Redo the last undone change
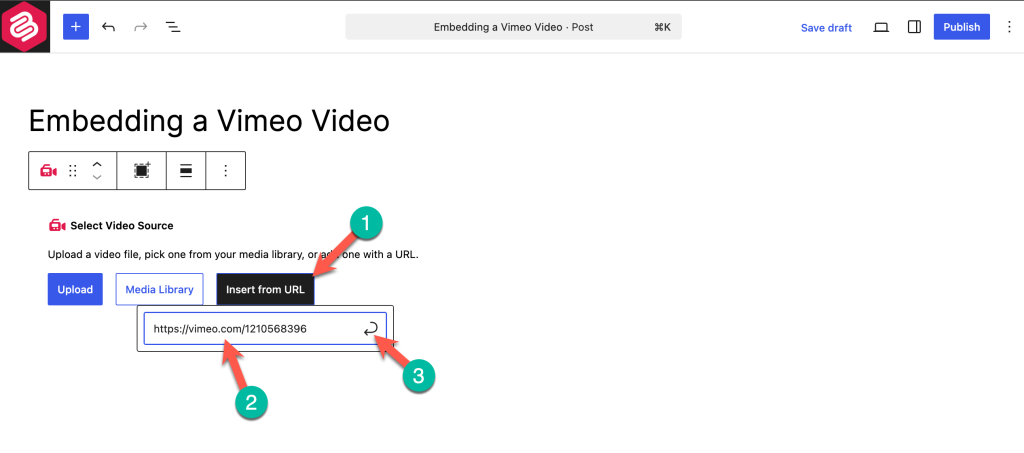This screenshot has width=1024, height=453. [140, 27]
